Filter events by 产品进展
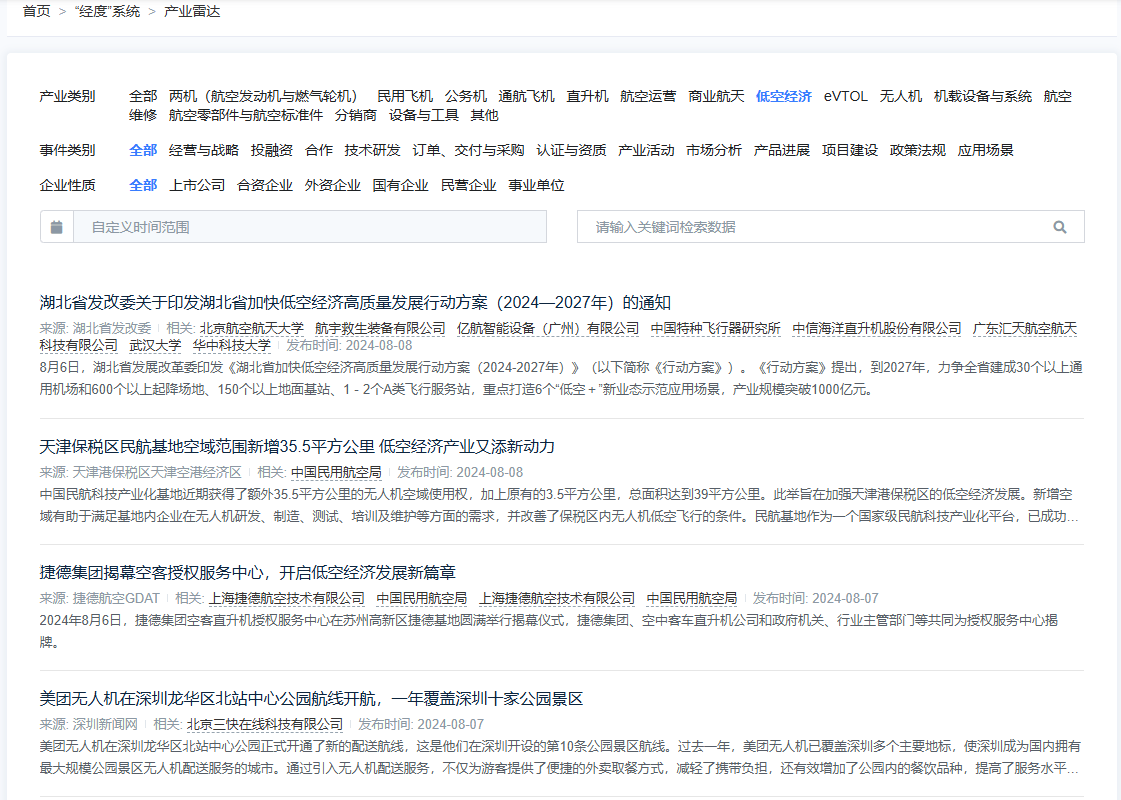 tap(782, 150)
